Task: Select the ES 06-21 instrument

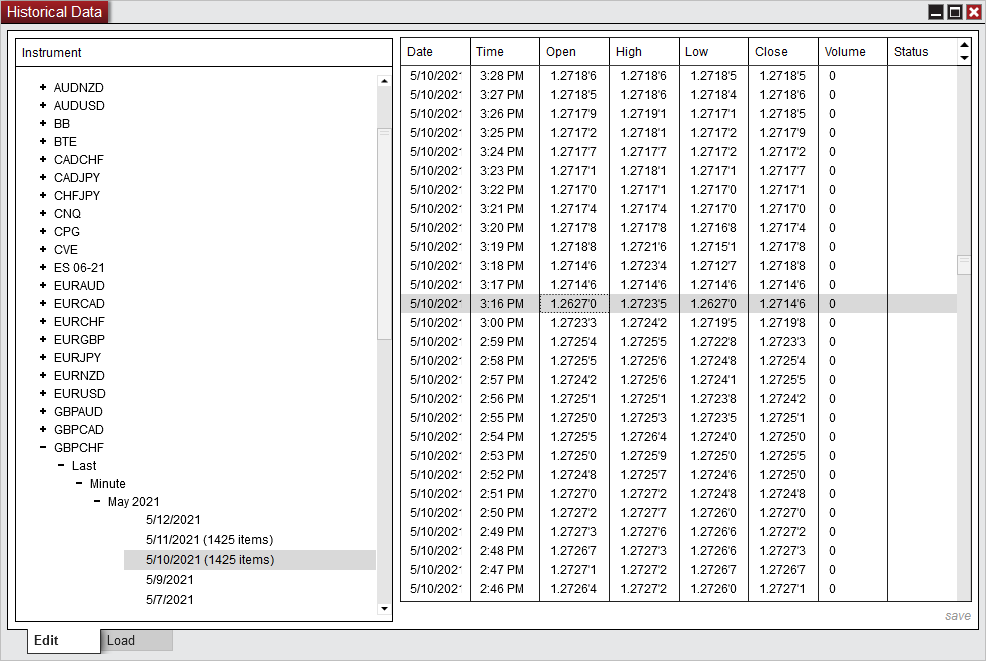Action: coord(80,267)
